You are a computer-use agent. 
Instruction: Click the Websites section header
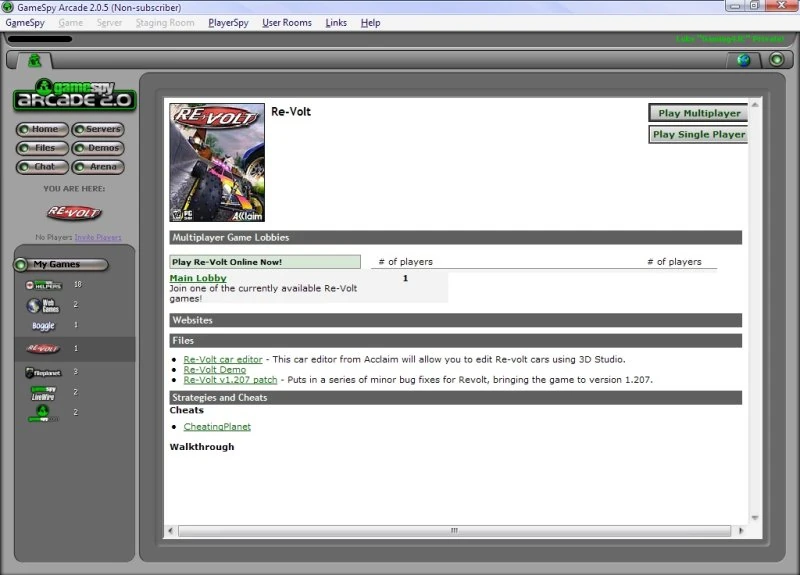(456, 320)
